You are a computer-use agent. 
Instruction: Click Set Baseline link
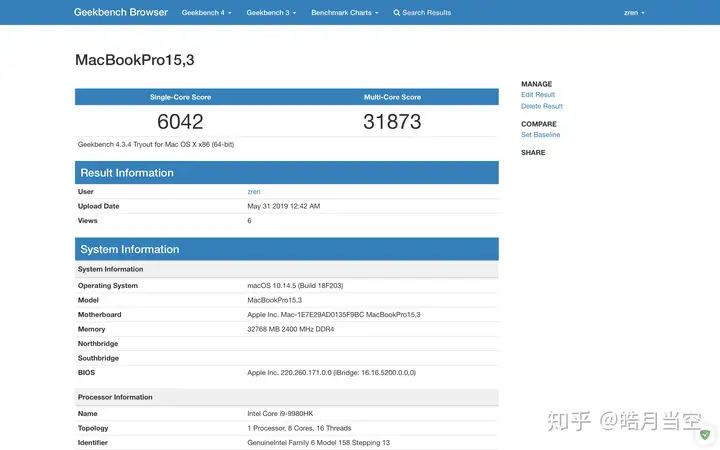540,135
